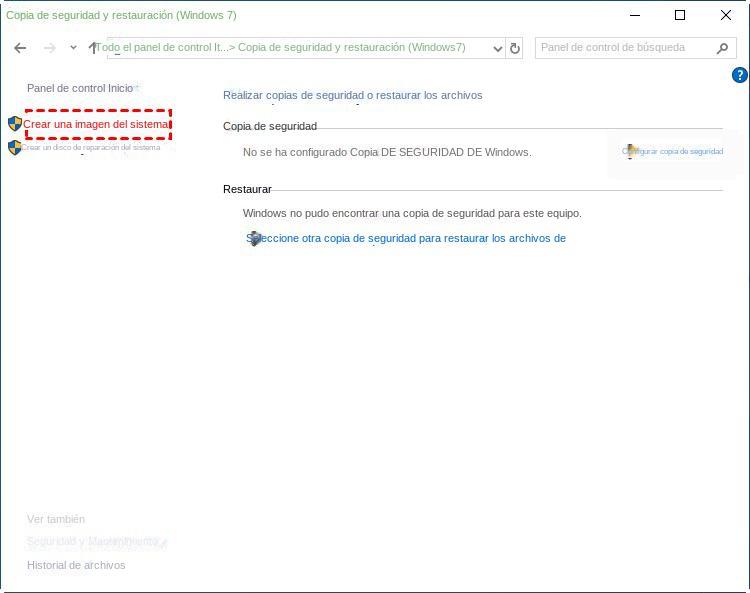Screen dimensions: 750x593
Task: Open help with the blue question mark
Action: (739, 75)
